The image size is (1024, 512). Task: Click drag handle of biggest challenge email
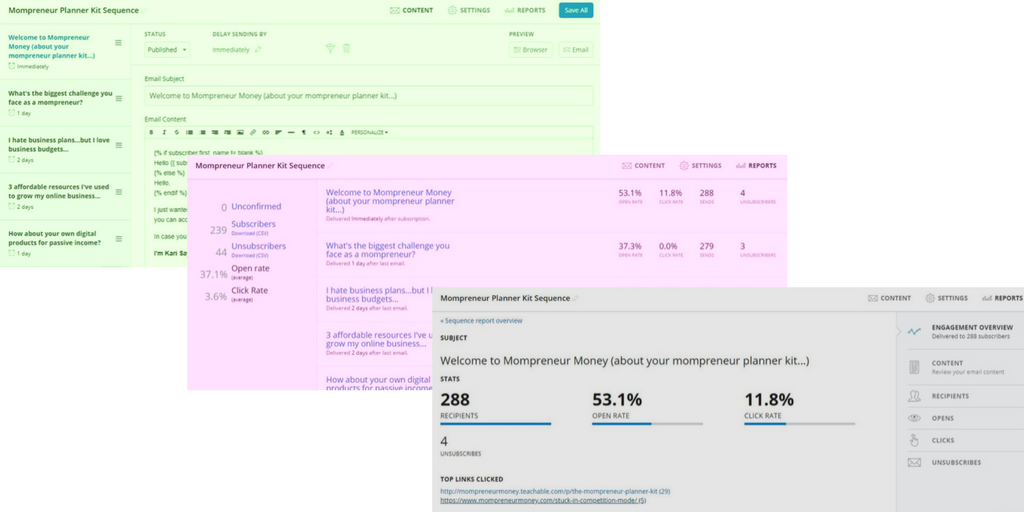pos(118,98)
